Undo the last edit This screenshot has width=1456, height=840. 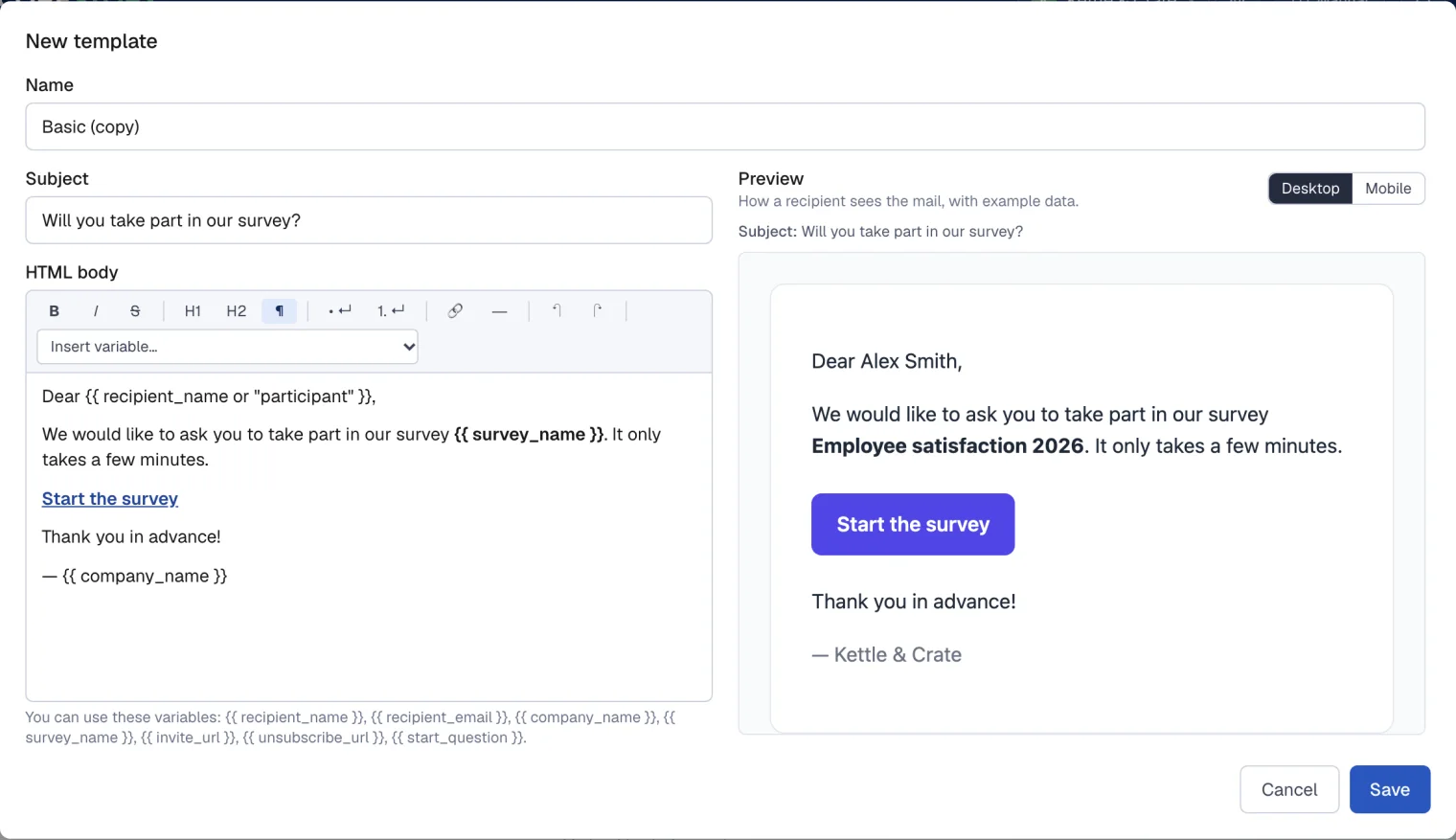coord(557,311)
